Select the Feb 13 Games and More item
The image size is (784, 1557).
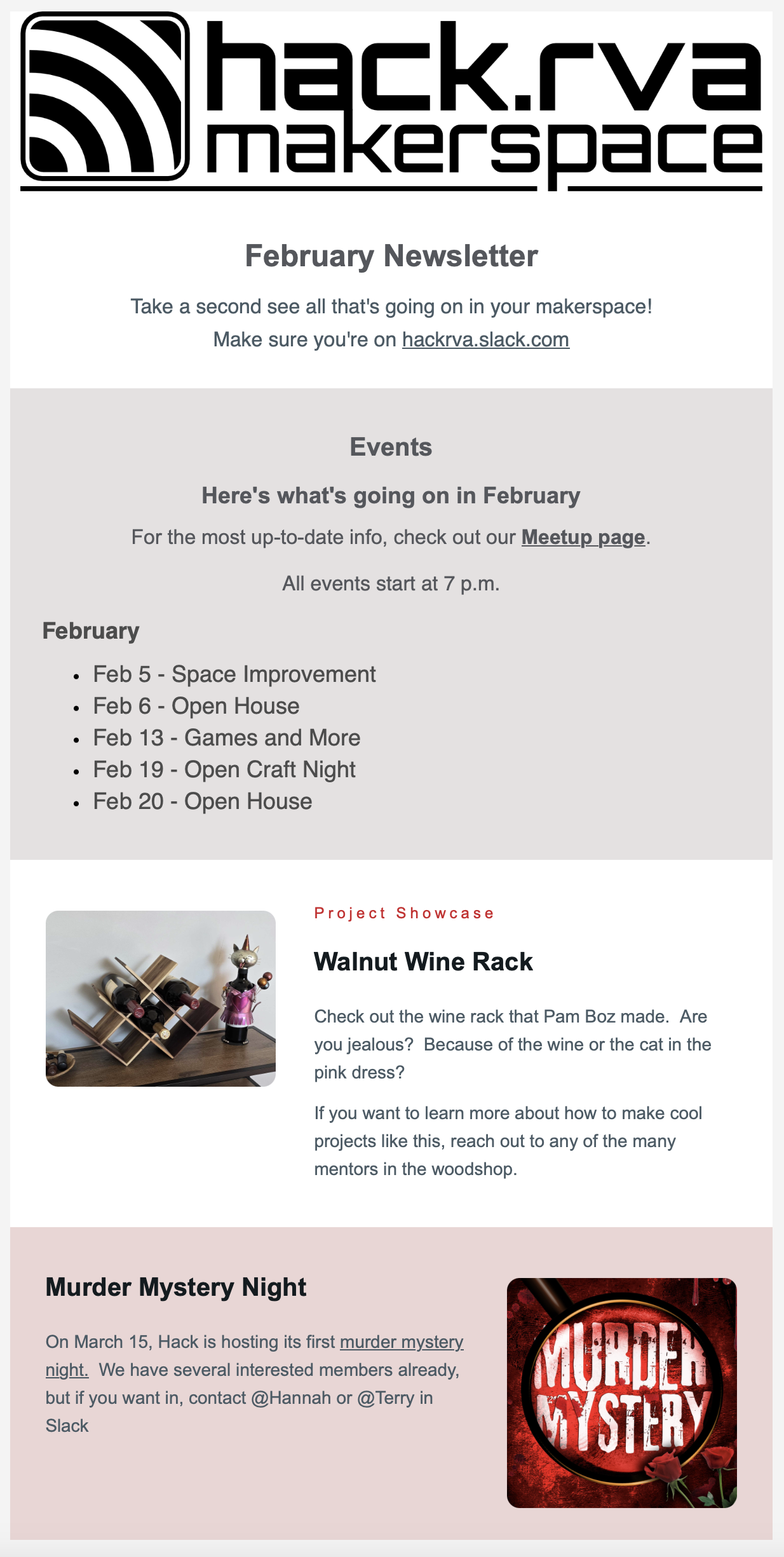(227, 738)
